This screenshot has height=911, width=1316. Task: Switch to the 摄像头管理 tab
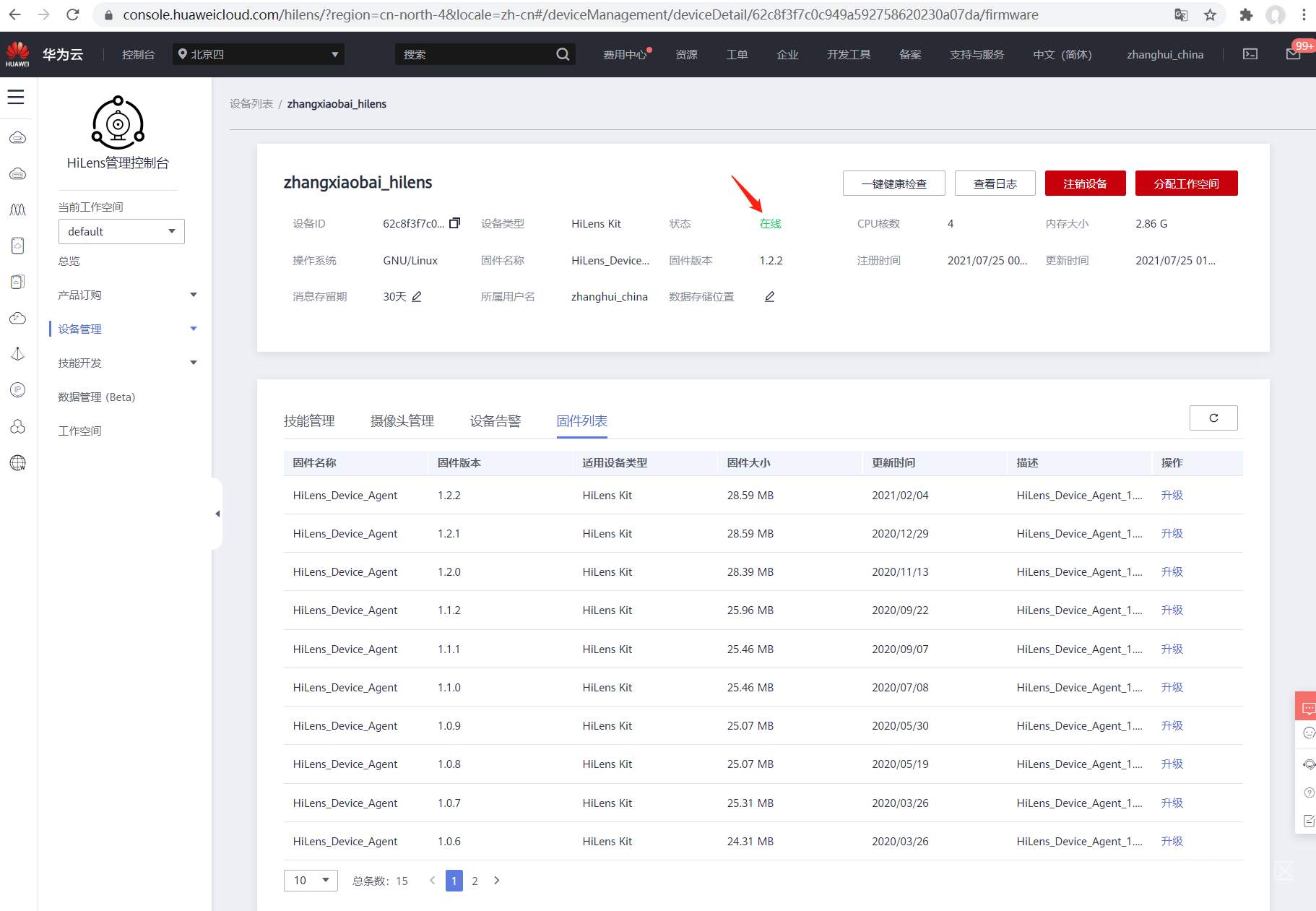click(402, 420)
